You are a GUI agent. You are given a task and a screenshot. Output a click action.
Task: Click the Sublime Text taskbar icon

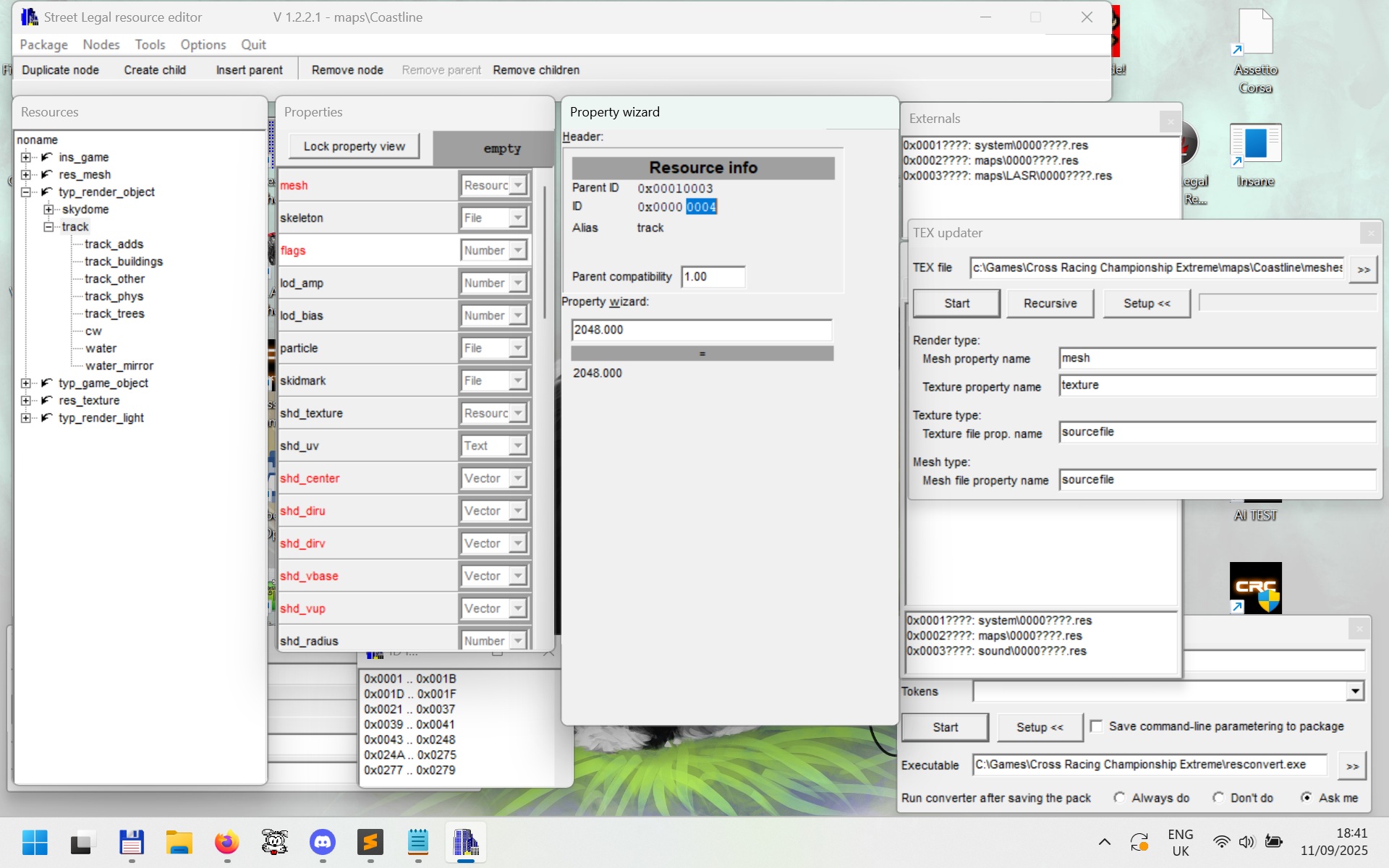point(370,843)
